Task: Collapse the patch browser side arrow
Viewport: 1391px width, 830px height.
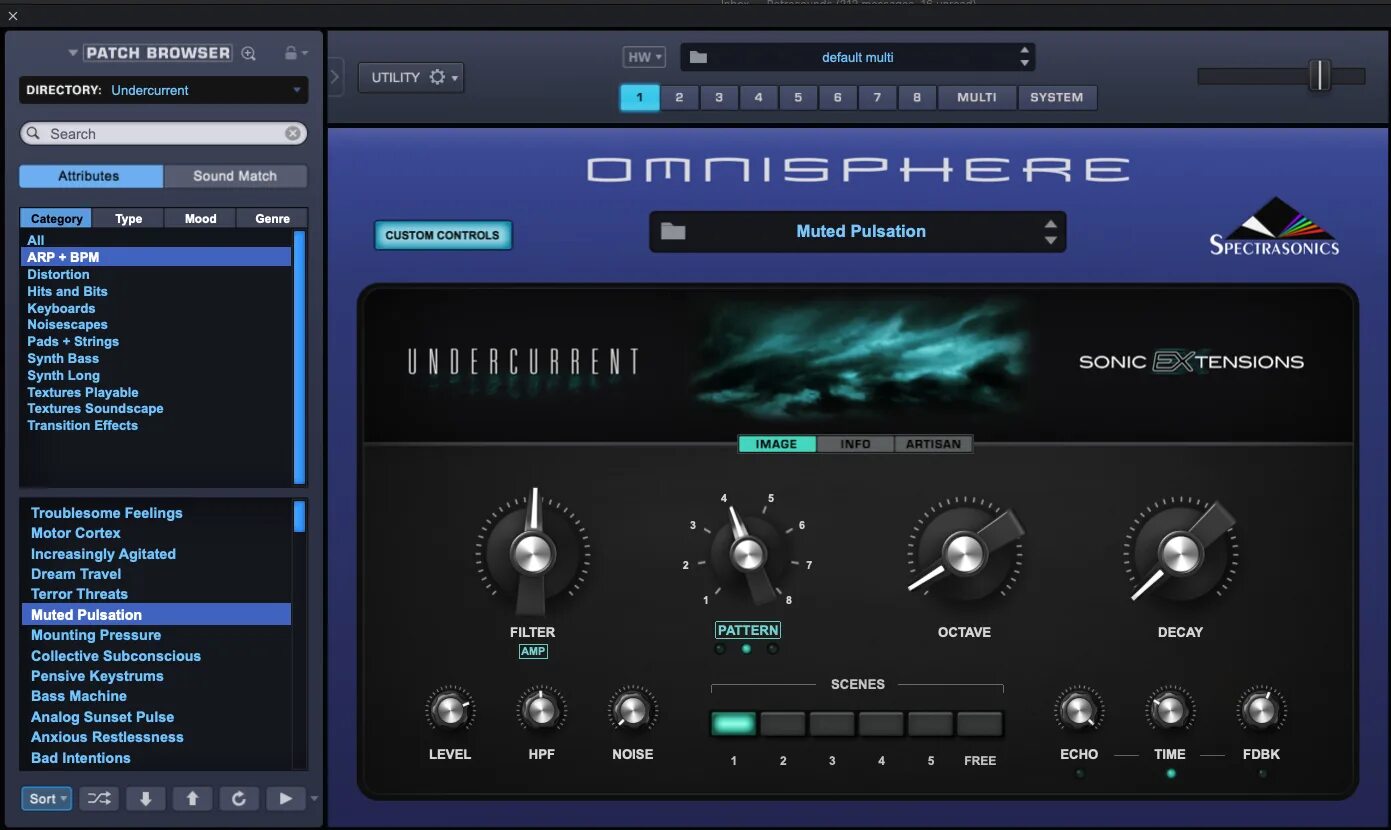Action: coord(335,77)
